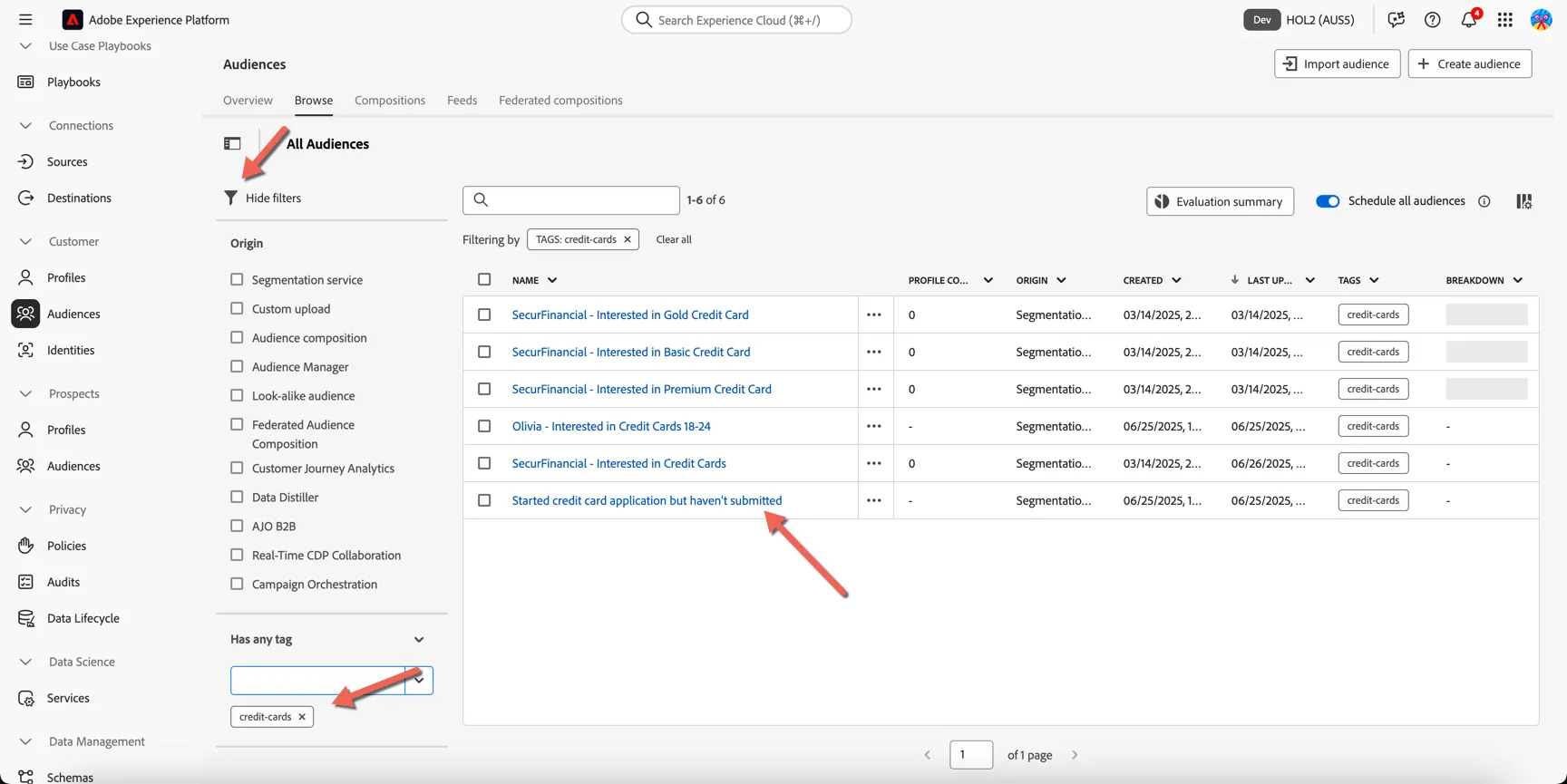Open the help question mark icon
The image size is (1567, 784).
pos(1432,19)
